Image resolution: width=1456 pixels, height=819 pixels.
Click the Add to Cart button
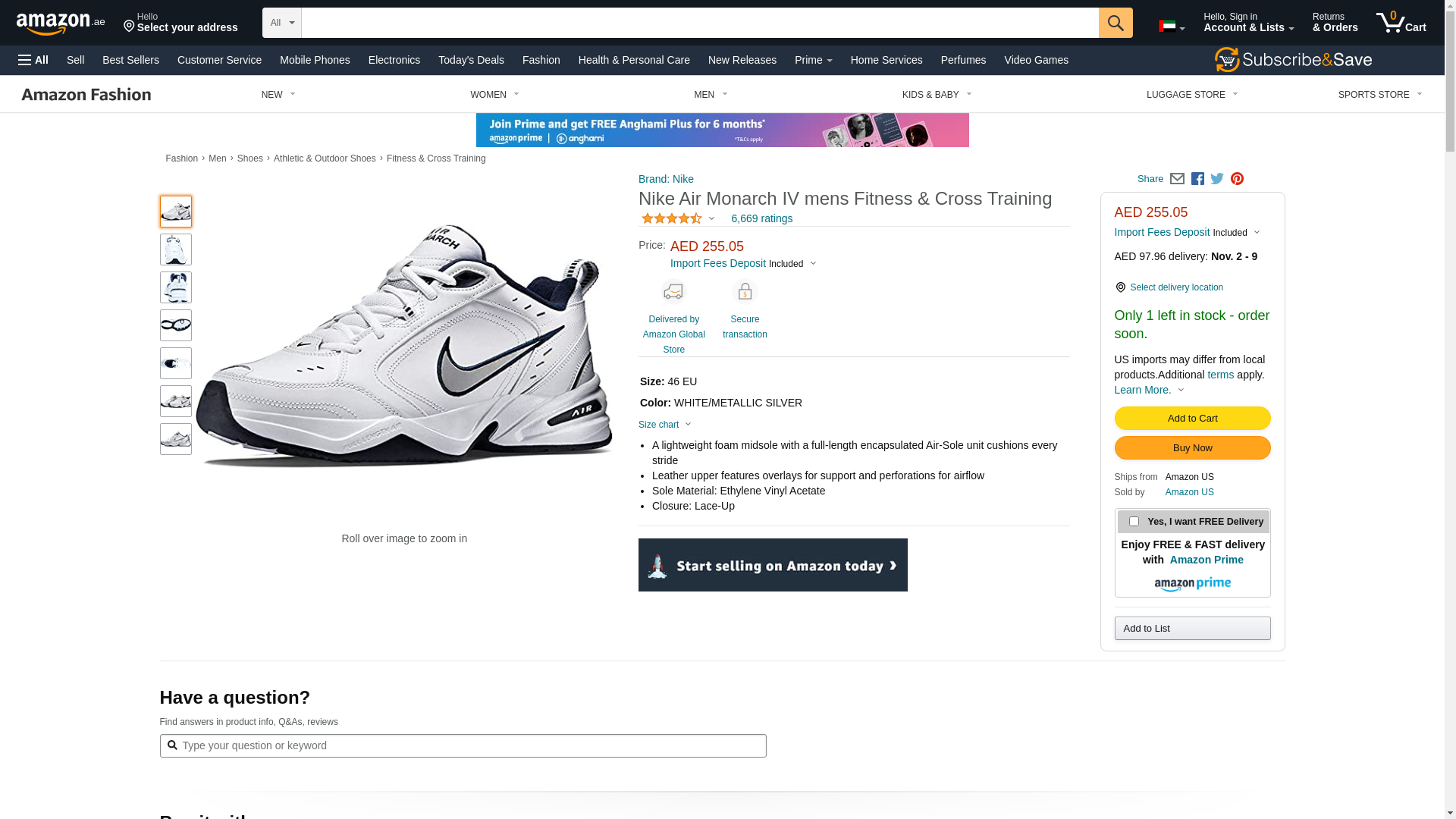1192,419
